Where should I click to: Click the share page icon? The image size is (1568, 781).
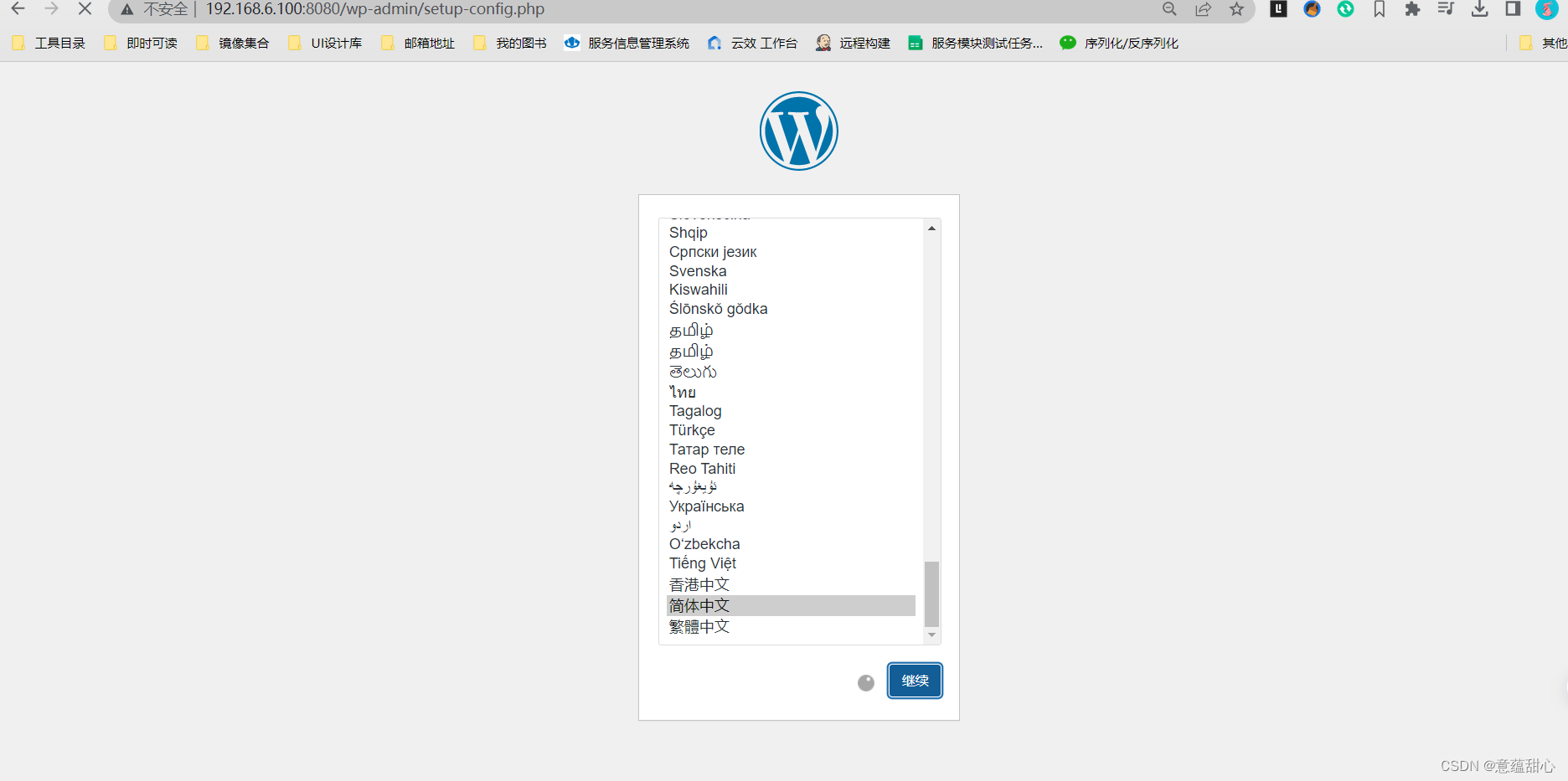click(1203, 9)
